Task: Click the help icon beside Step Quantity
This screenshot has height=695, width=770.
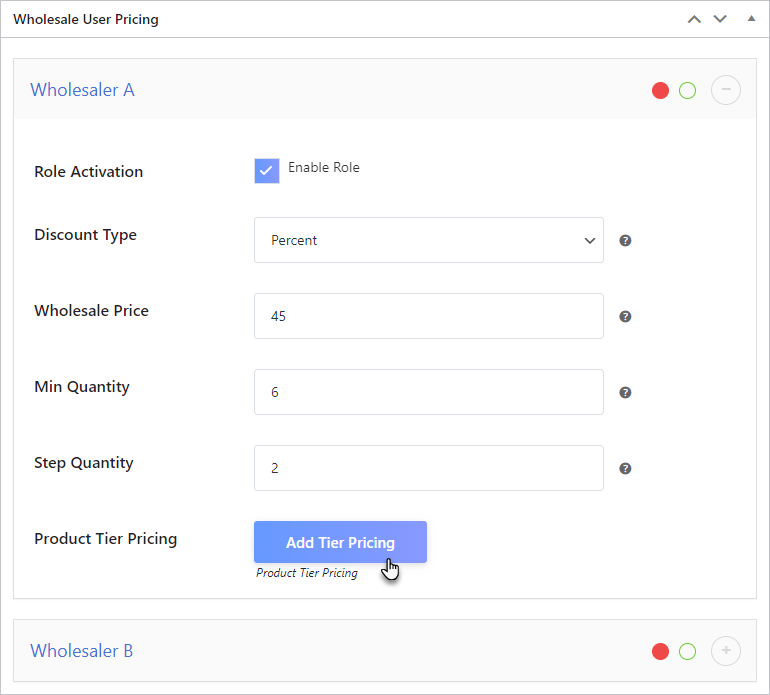Action: tap(625, 469)
